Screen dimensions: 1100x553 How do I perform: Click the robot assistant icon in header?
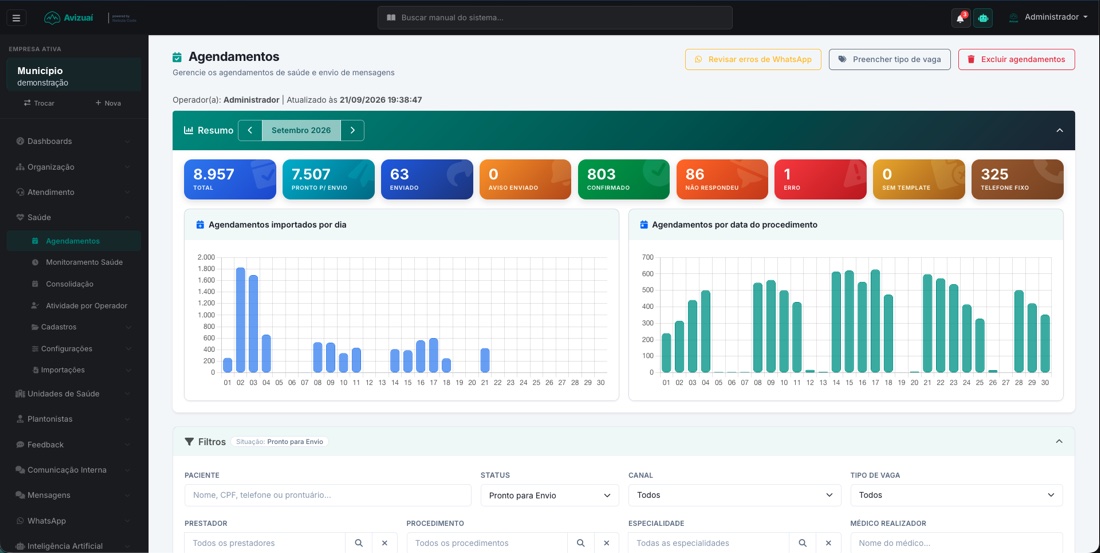point(983,18)
